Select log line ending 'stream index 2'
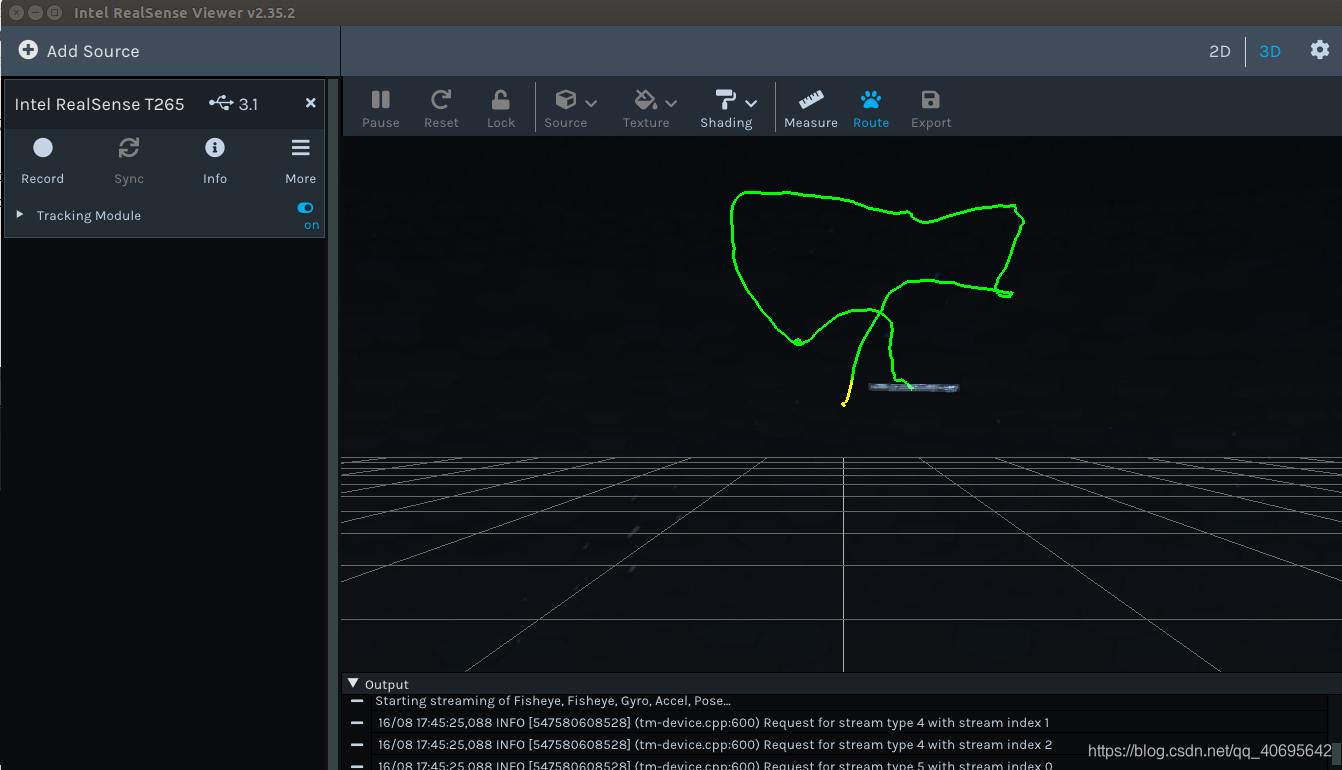This screenshot has width=1342, height=770. pyautogui.click(x=715, y=744)
